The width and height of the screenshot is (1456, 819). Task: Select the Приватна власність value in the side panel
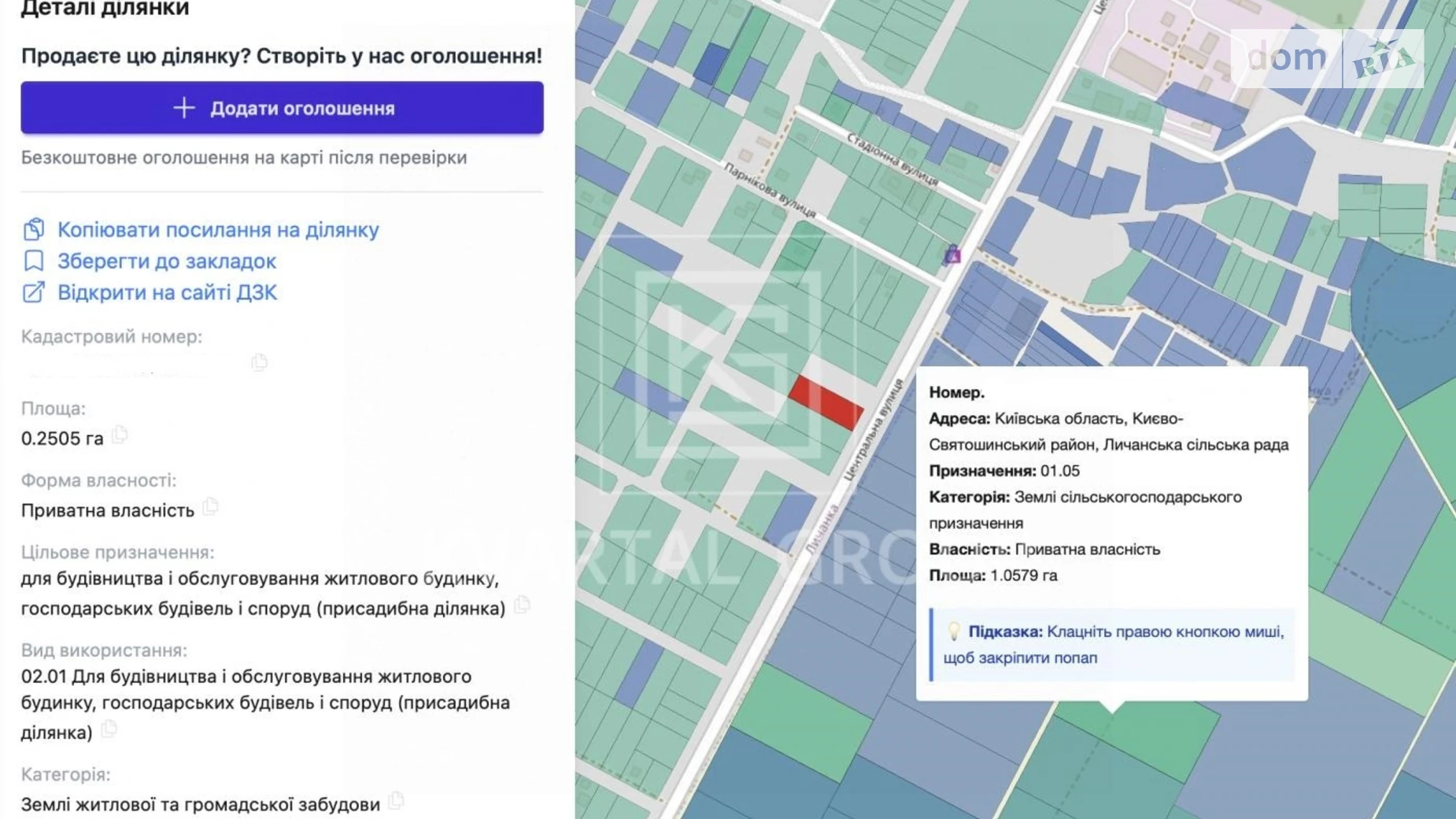pyautogui.click(x=108, y=510)
